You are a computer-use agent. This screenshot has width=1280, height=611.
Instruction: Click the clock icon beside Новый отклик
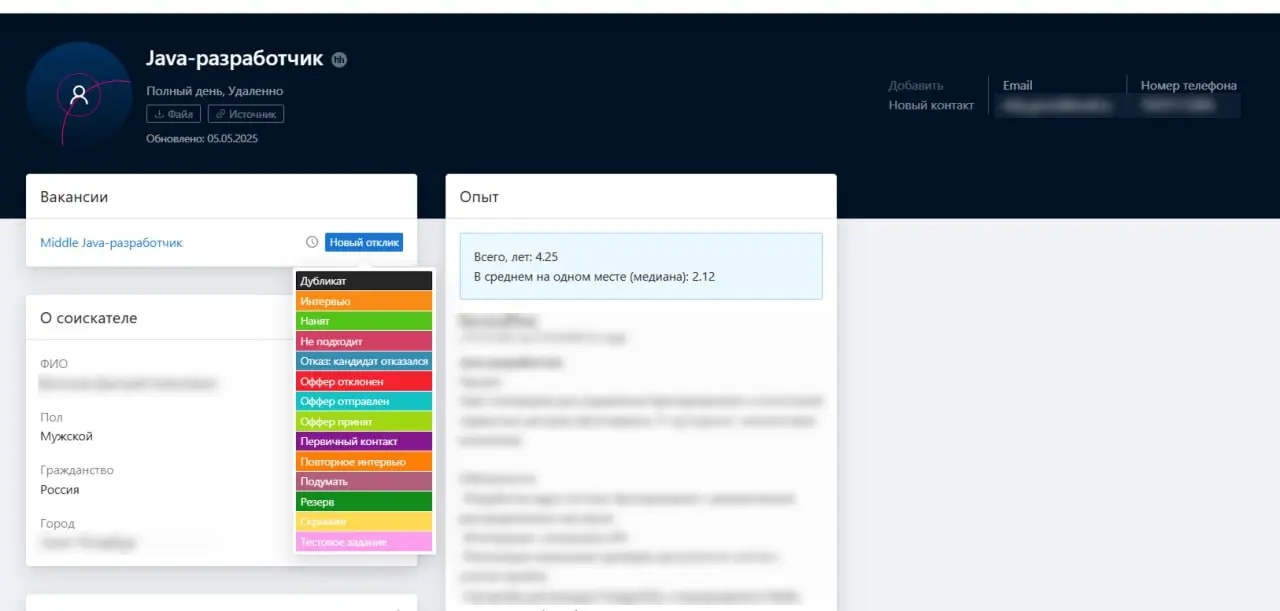pos(312,242)
